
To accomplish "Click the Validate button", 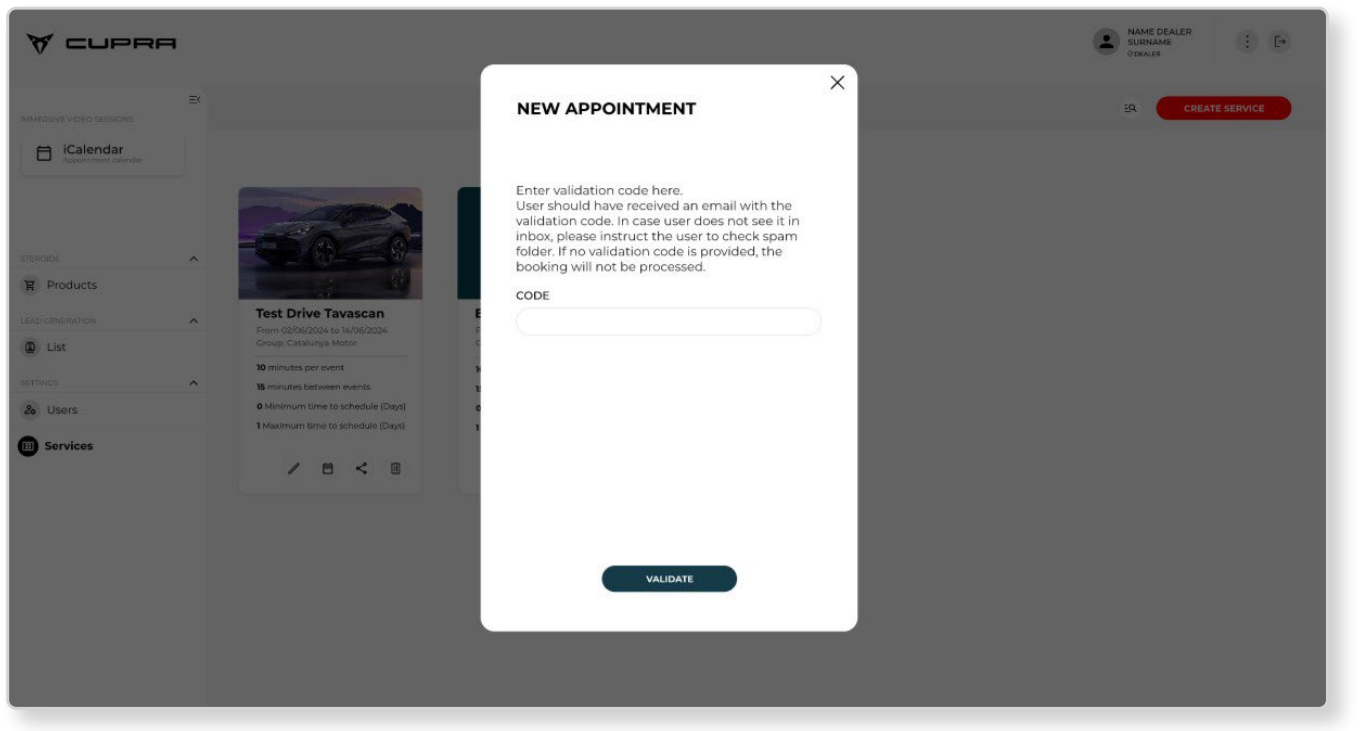I will (x=669, y=579).
